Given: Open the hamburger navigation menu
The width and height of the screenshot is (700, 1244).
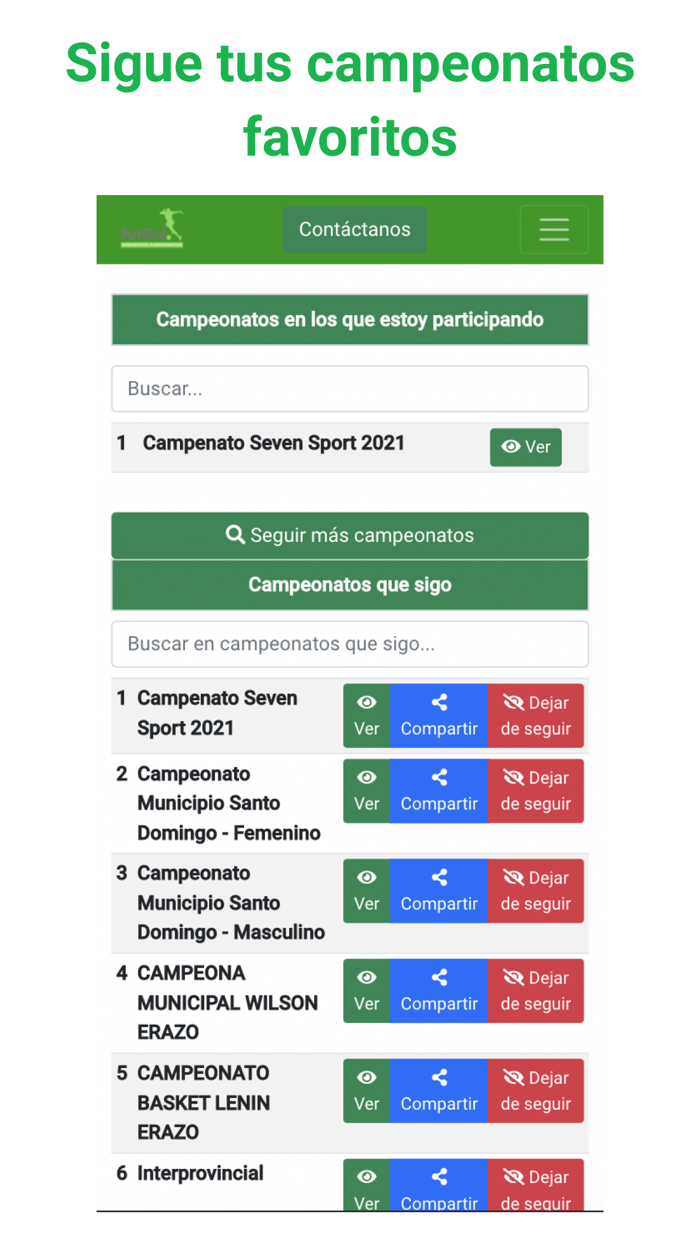Looking at the screenshot, I should [554, 229].
